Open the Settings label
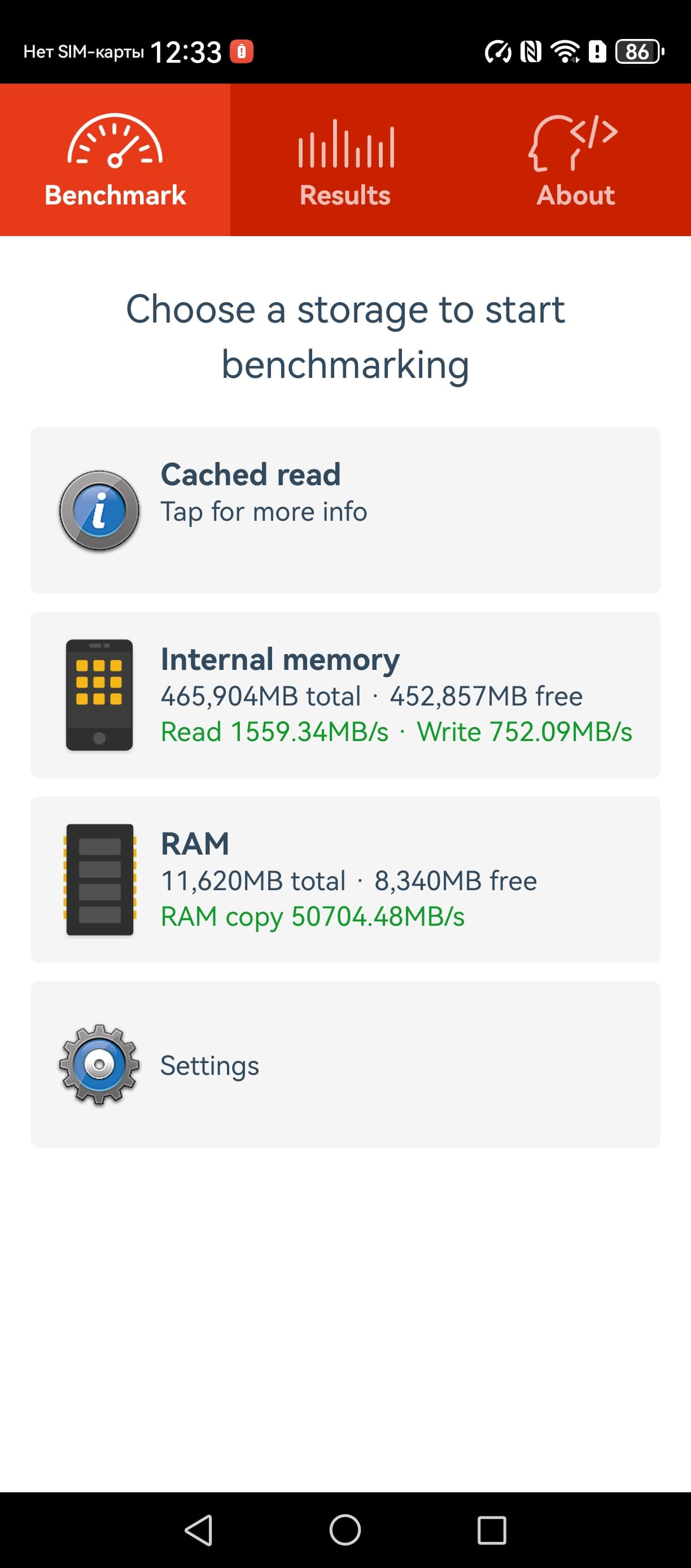This screenshot has width=691, height=1568. [x=209, y=1065]
